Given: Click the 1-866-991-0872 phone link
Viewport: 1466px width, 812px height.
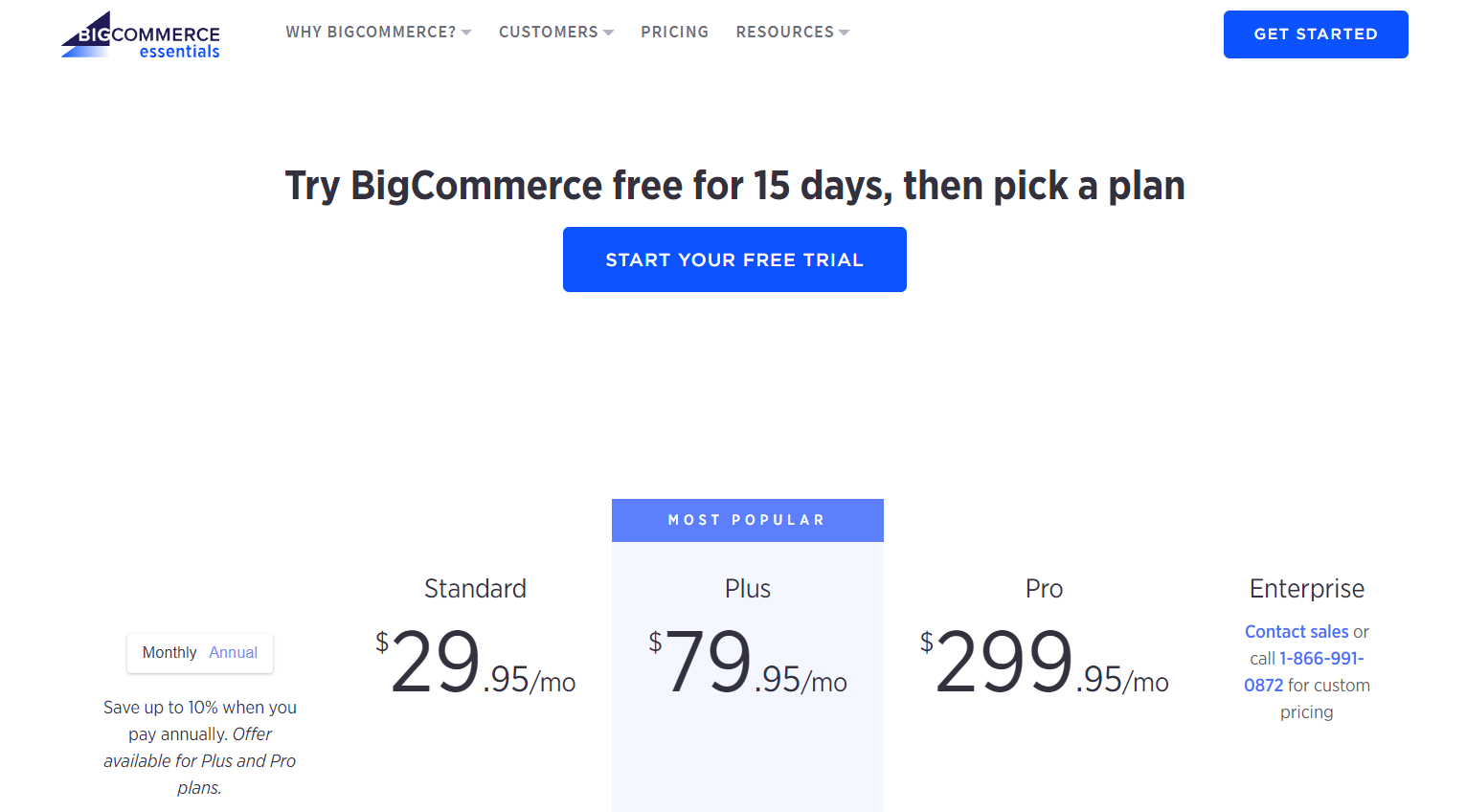Looking at the screenshot, I should 1304,672.
